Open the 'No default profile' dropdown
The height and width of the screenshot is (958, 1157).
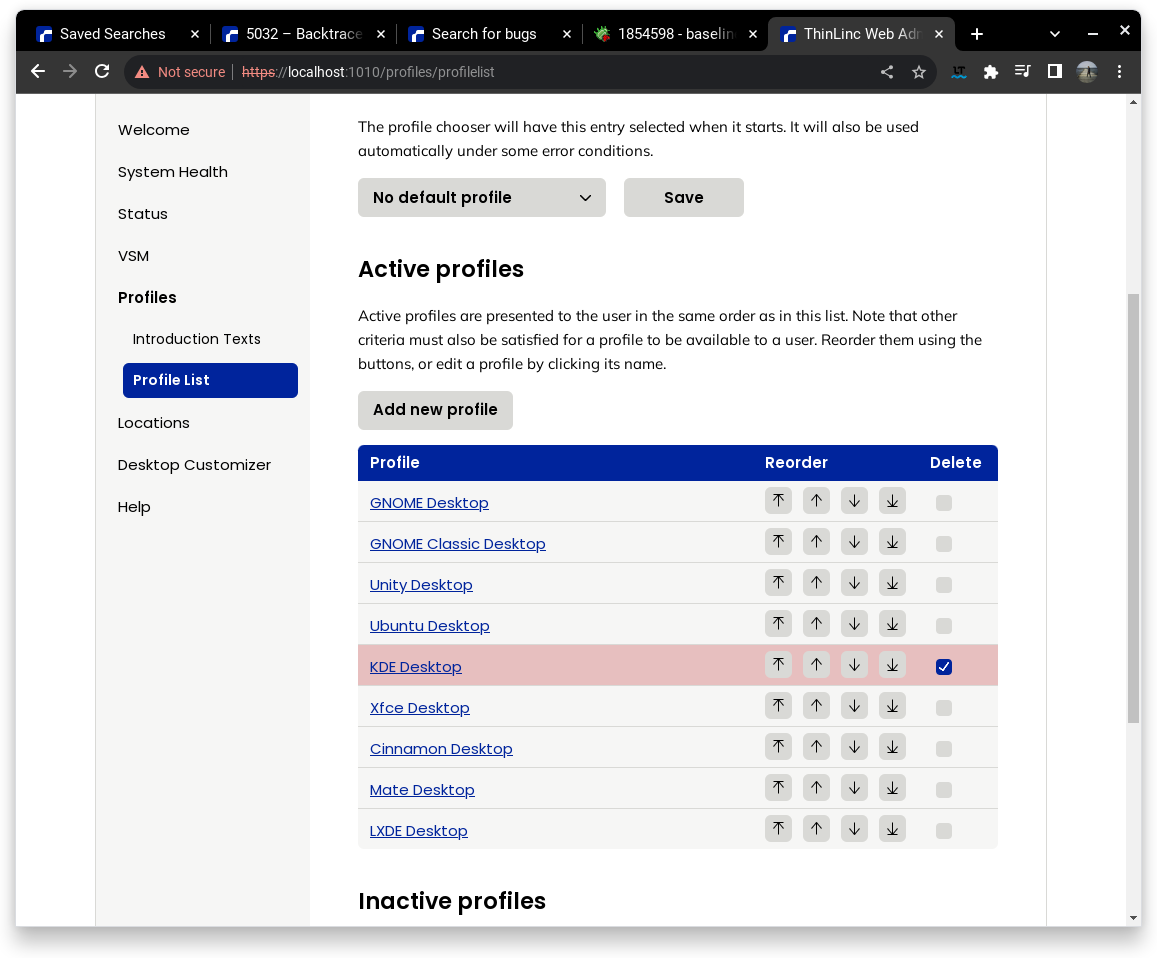pos(482,198)
